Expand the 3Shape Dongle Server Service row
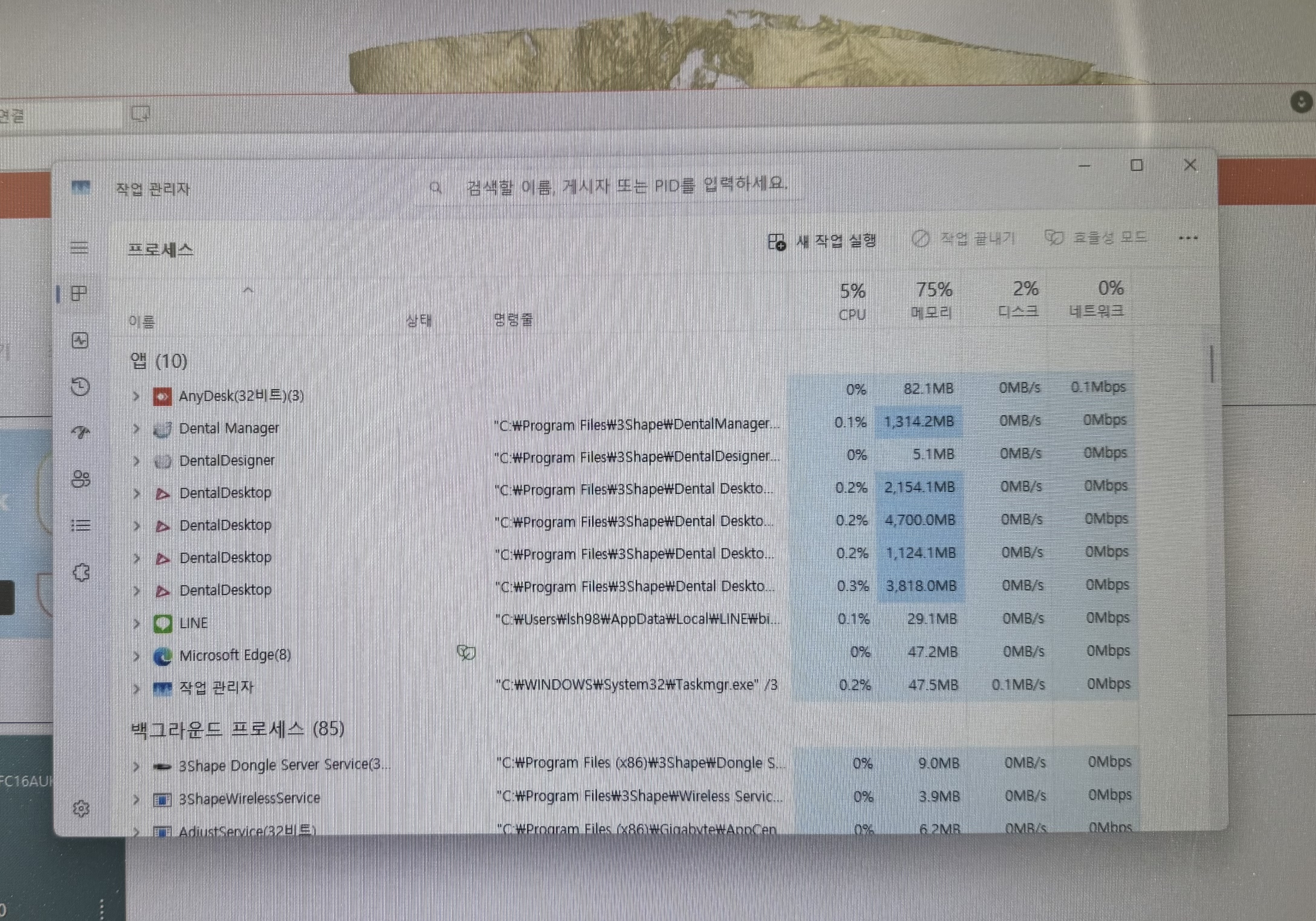Image resolution: width=1316 pixels, height=921 pixels. [136, 766]
